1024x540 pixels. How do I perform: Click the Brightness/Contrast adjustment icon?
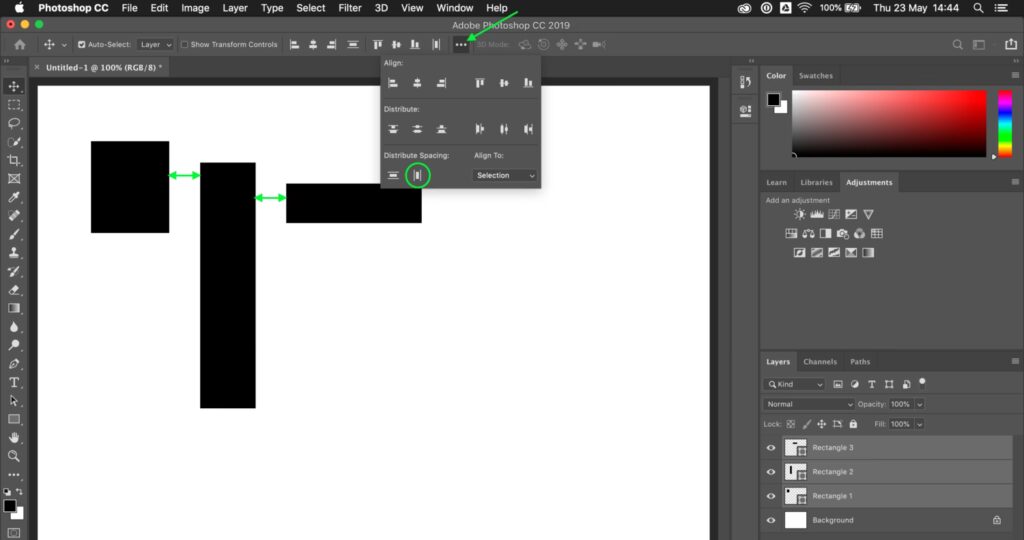tap(799, 214)
